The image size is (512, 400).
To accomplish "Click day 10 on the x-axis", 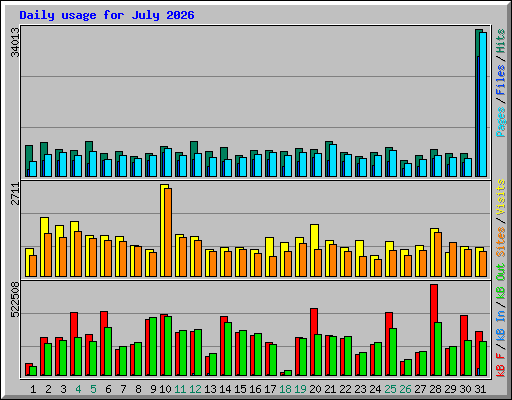I will pos(165,389).
